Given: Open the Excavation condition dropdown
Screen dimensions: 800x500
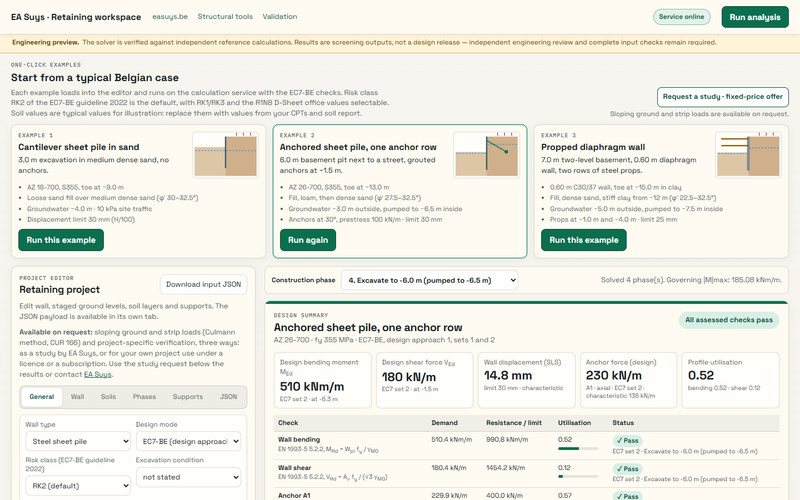Looking at the screenshot, I should coord(188,477).
